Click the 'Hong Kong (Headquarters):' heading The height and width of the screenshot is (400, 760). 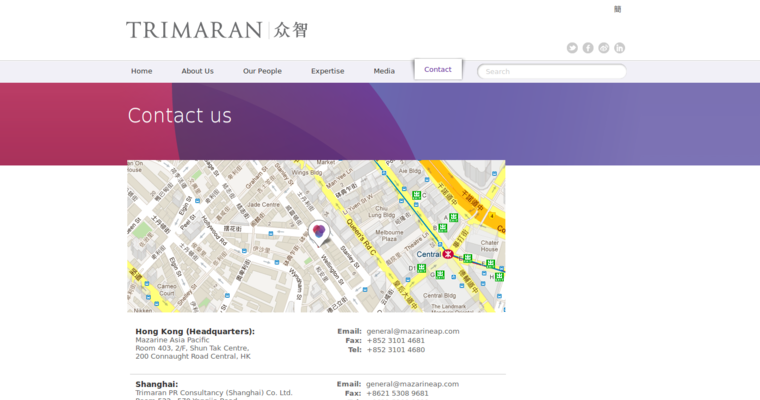[x=195, y=331]
